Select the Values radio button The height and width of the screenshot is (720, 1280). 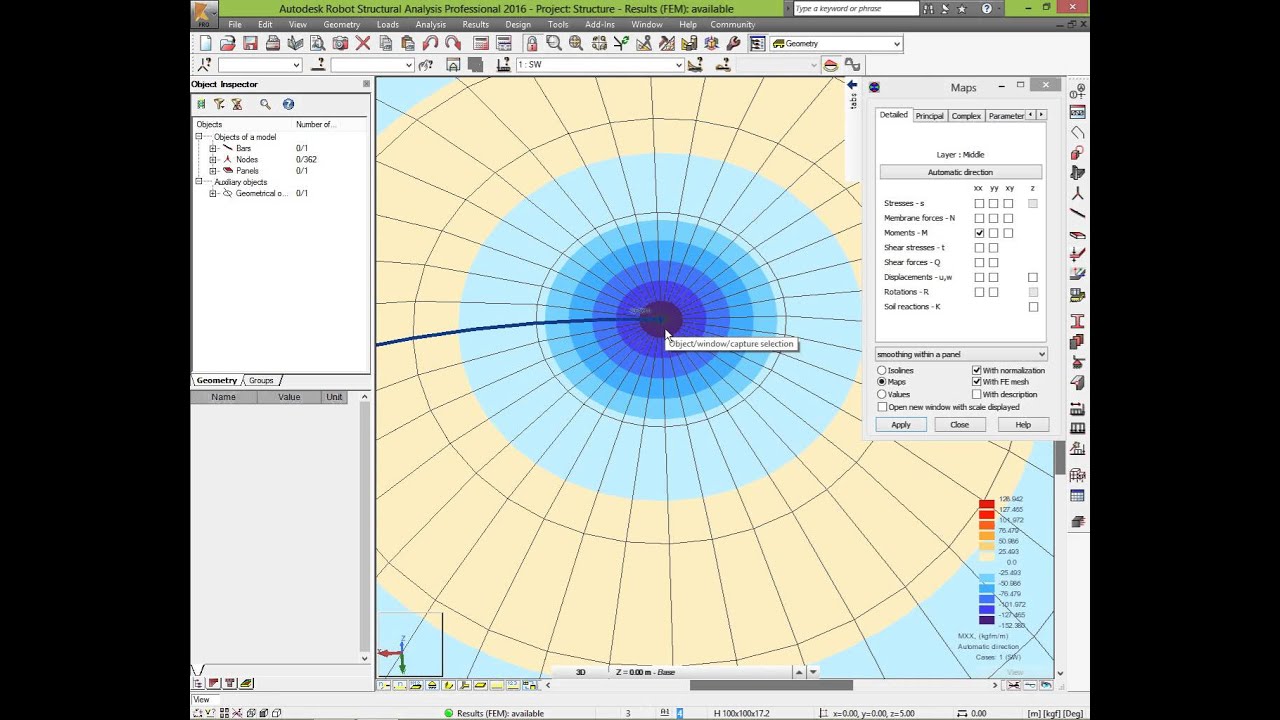point(881,394)
